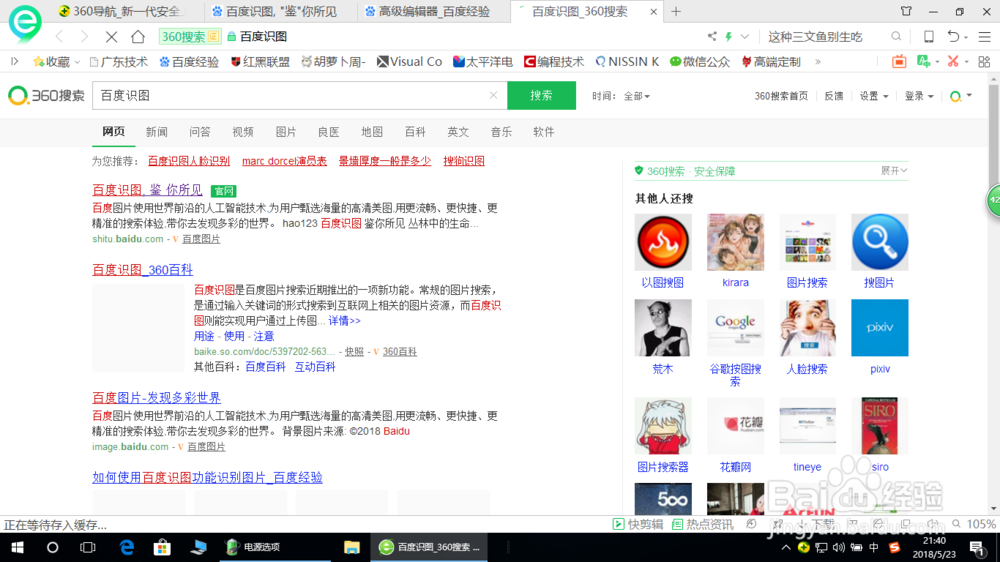Open File Explorer on the taskbar
Image resolution: width=1000 pixels, height=562 pixels.
(351, 547)
